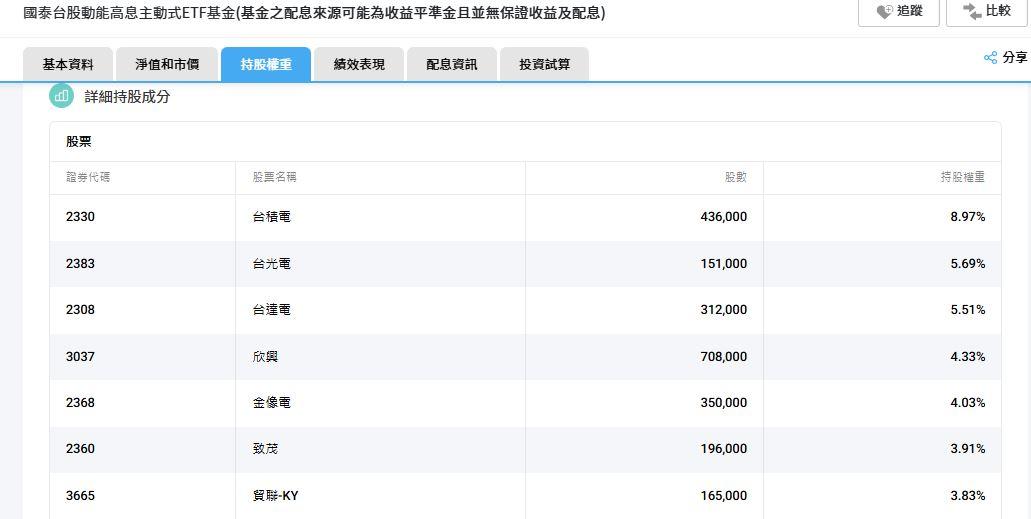Image resolution: width=1031 pixels, height=519 pixels.
Task: Click weight 3.83%
Action: click(x=968, y=496)
